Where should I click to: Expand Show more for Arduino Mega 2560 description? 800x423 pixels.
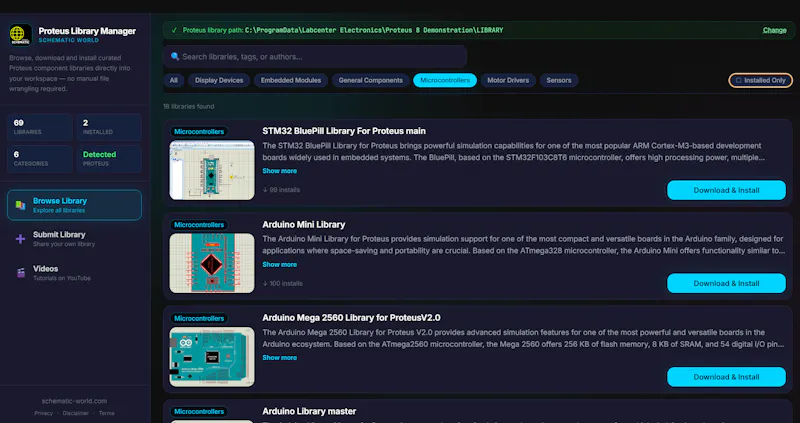click(x=280, y=358)
